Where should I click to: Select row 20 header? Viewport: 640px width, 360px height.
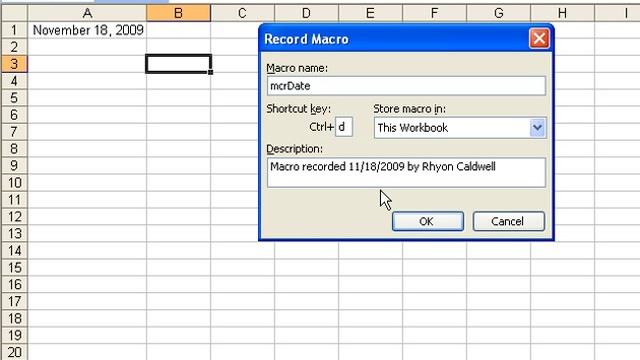pos(14,352)
